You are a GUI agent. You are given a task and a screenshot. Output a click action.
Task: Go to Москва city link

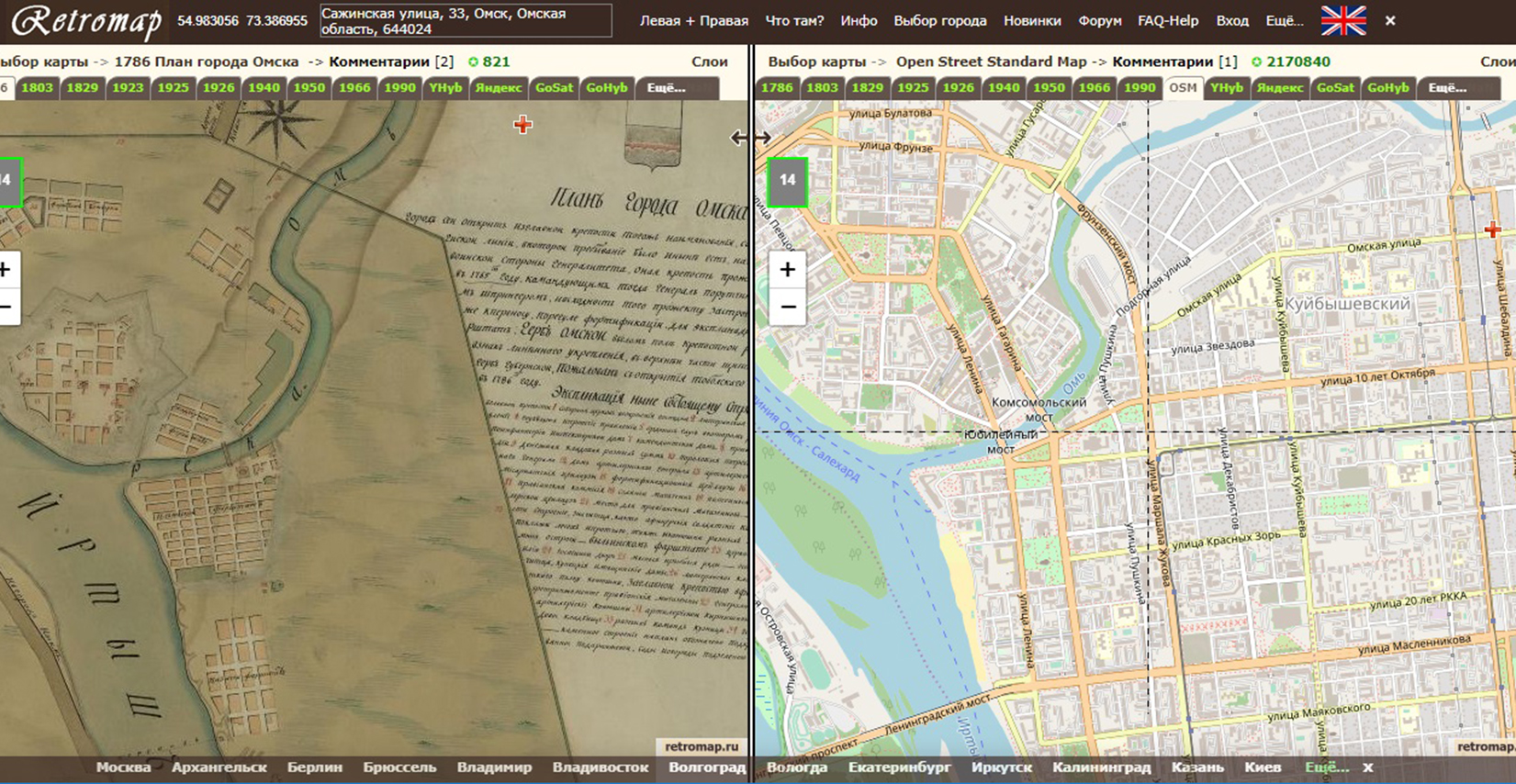[x=123, y=767]
